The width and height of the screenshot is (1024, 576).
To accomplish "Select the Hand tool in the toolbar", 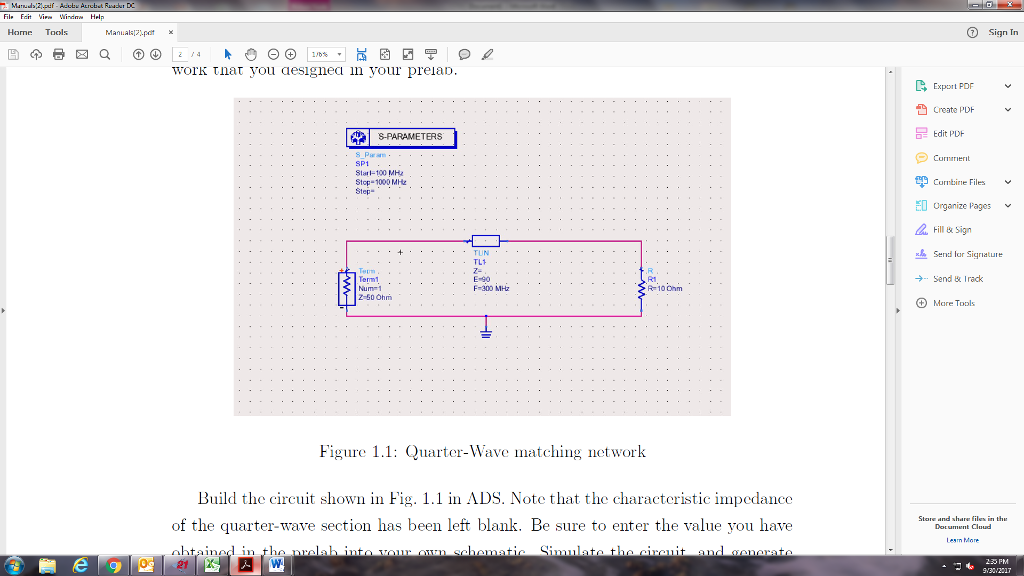I will pos(249,54).
